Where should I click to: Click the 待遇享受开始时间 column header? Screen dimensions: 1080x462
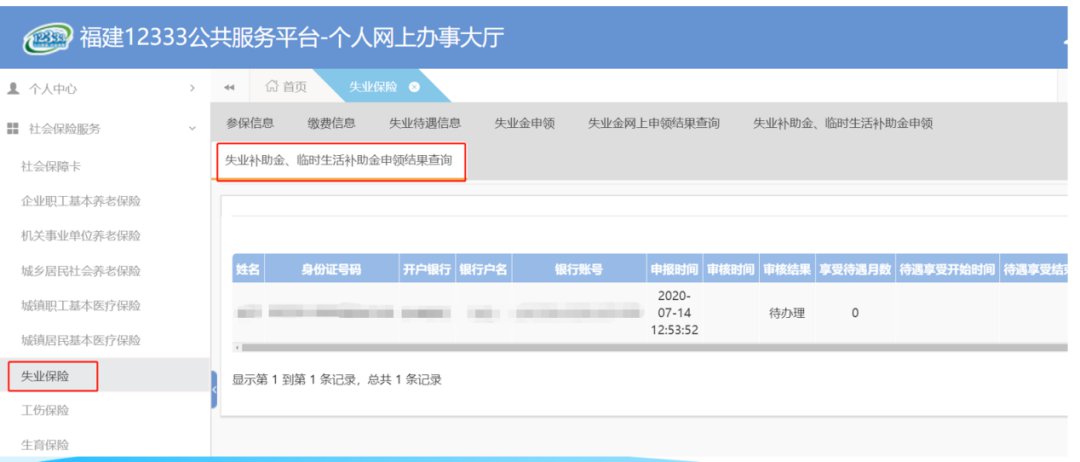pos(947,269)
